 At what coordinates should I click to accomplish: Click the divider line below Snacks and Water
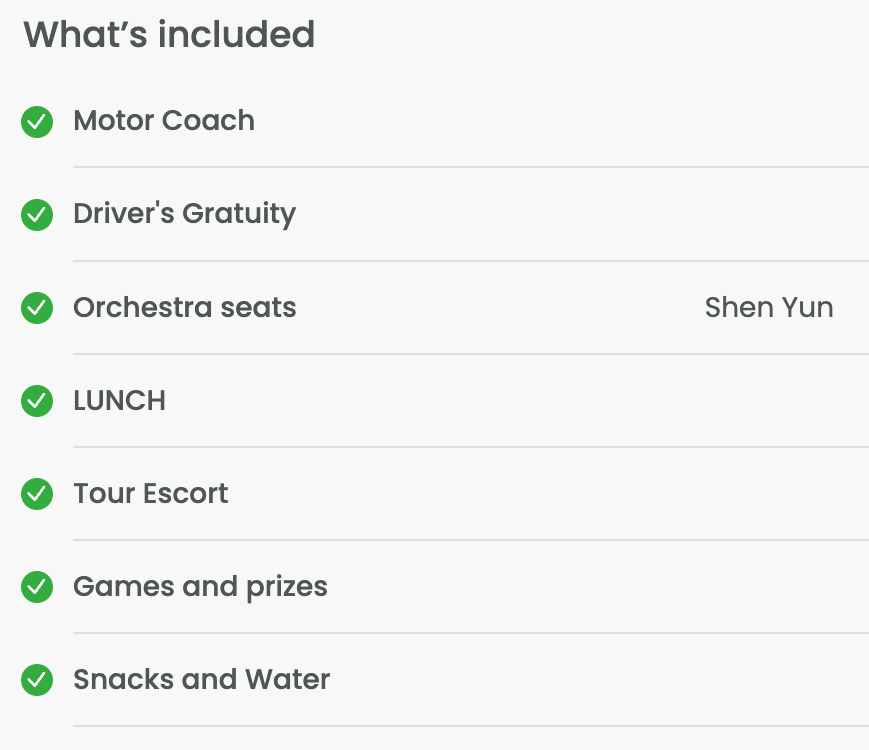(470, 725)
